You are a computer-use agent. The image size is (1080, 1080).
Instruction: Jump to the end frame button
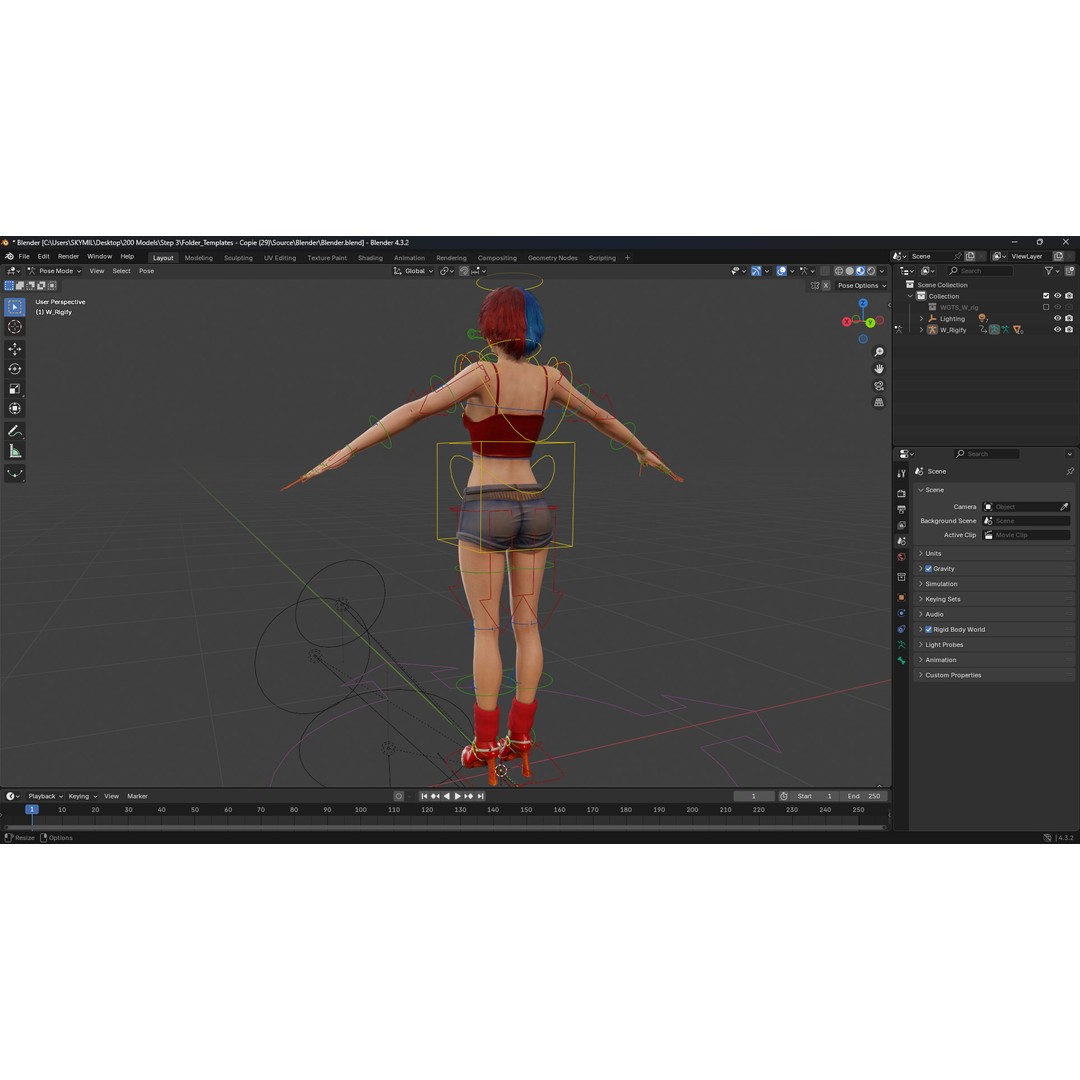[x=481, y=796]
